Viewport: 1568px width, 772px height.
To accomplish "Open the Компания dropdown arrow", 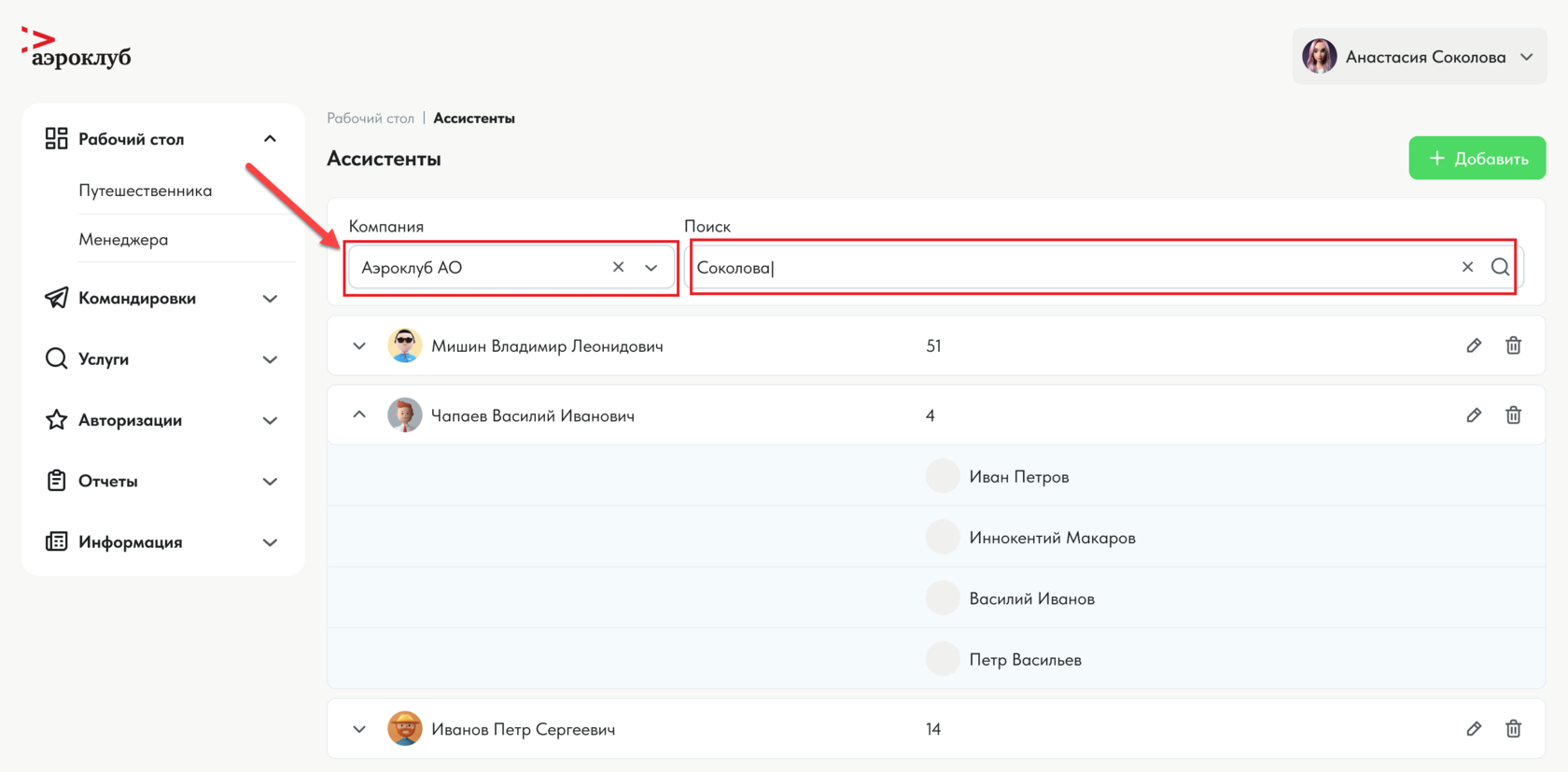I will pos(651,268).
